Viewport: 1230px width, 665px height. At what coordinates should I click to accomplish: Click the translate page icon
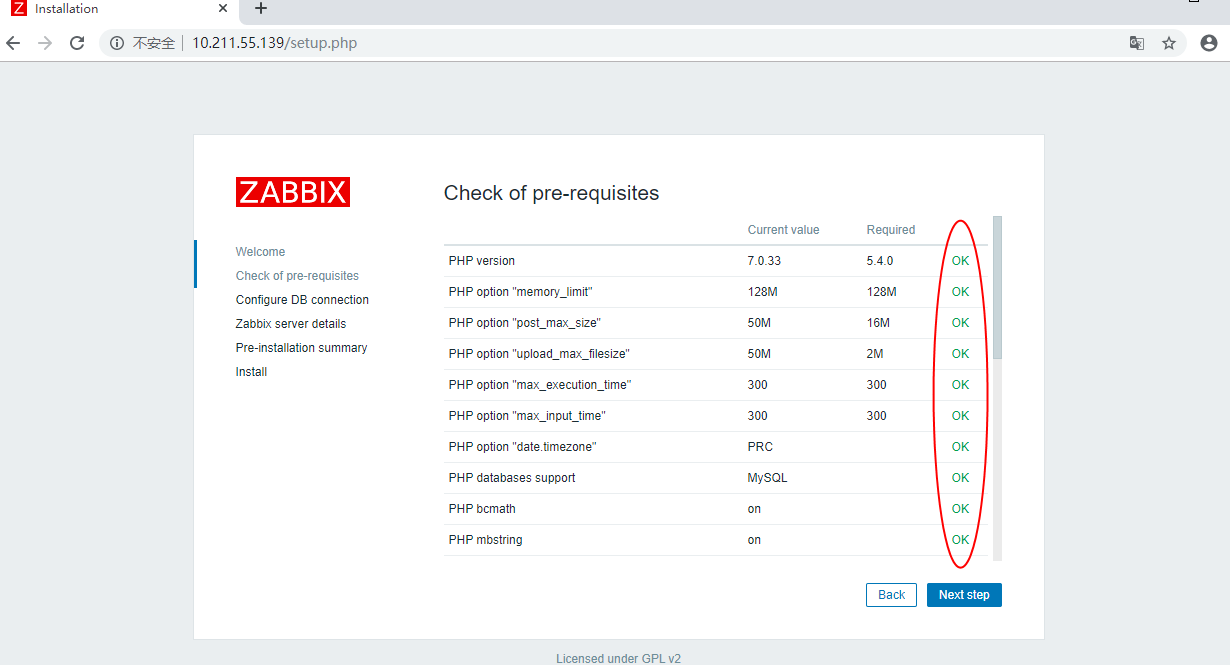[x=1137, y=43]
